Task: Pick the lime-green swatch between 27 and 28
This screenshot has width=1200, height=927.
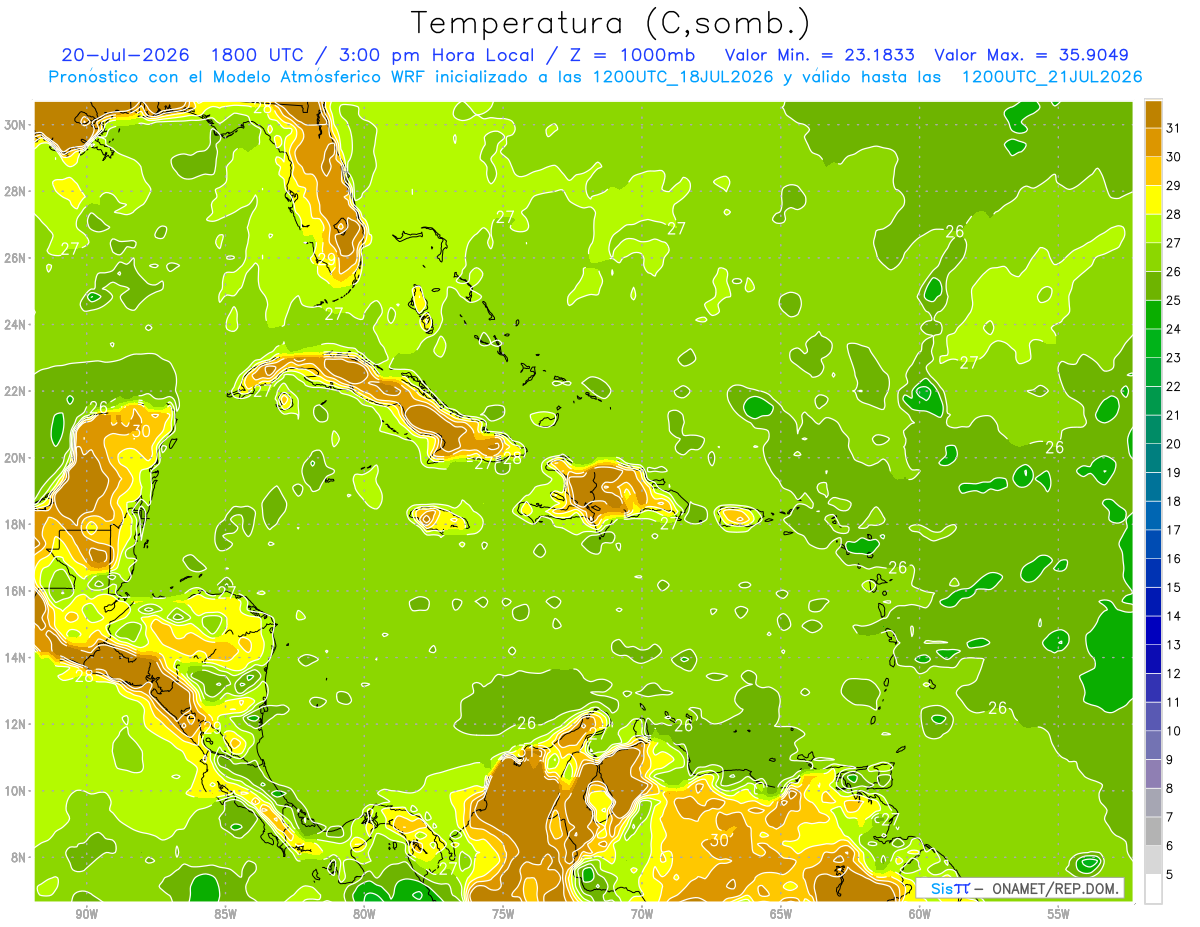Action: (x=1153, y=228)
